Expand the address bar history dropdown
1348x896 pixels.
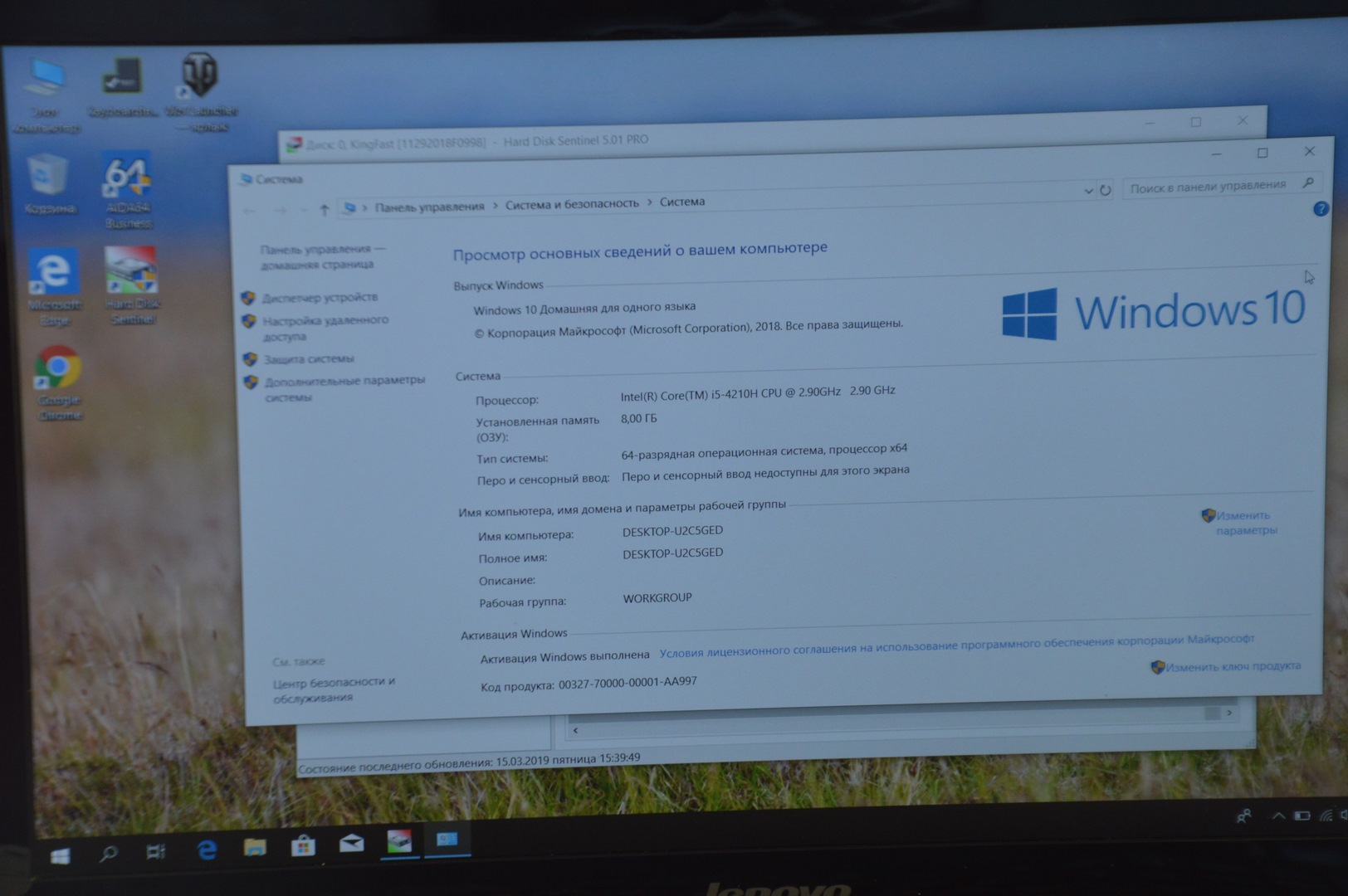click(1088, 191)
